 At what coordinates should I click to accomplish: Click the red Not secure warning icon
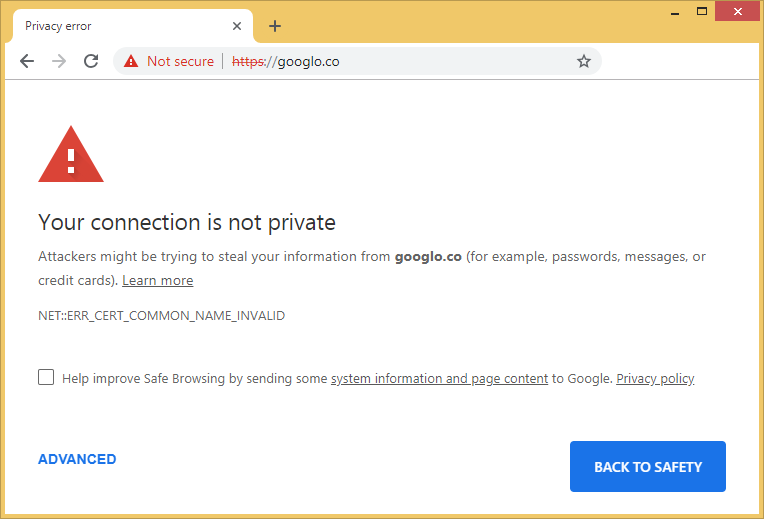(x=131, y=61)
